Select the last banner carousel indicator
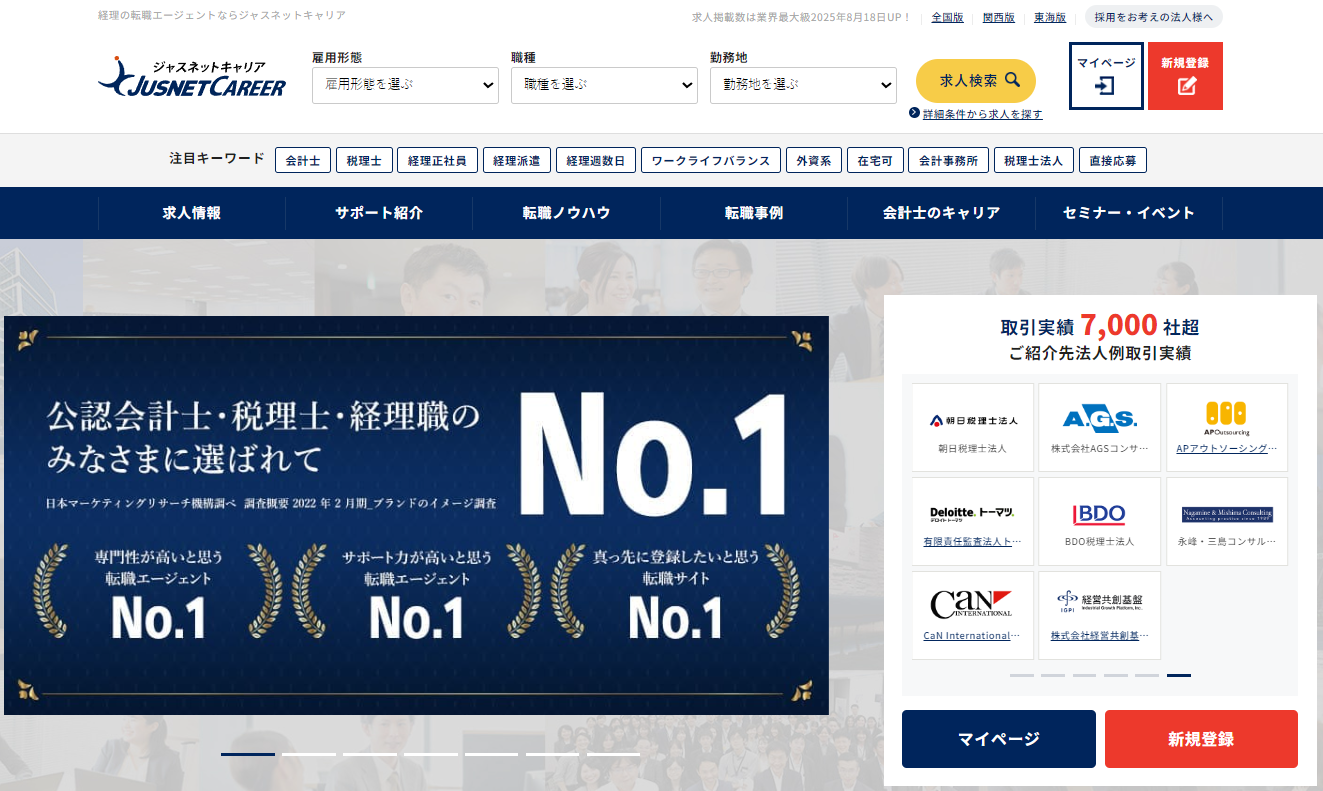1323x791 pixels. click(614, 754)
